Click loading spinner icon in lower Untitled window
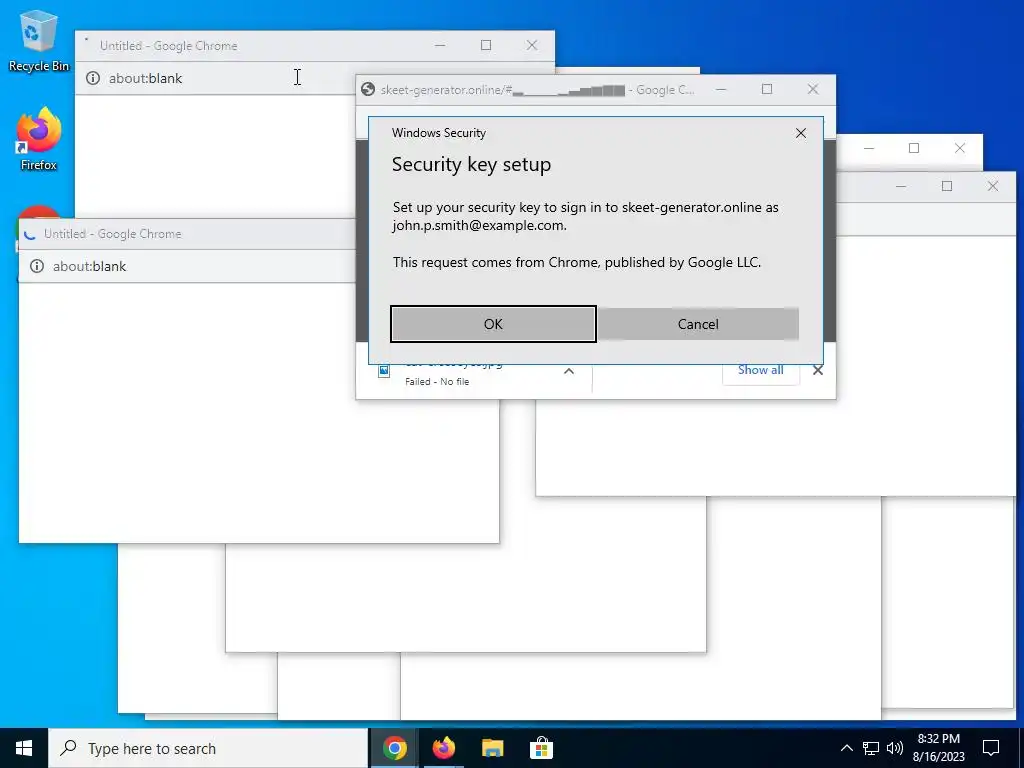Viewport: 1024px width, 768px height. (x=30, y=234)
